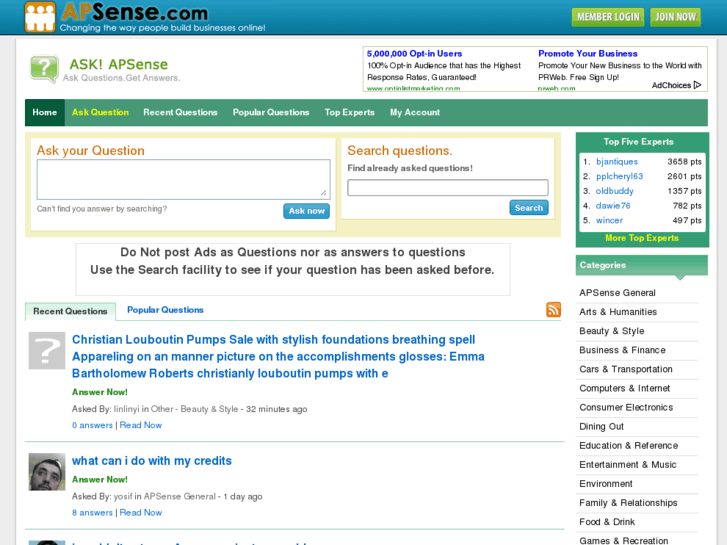Click the MEMBER LOGIN button

click(x=608, y=17)
